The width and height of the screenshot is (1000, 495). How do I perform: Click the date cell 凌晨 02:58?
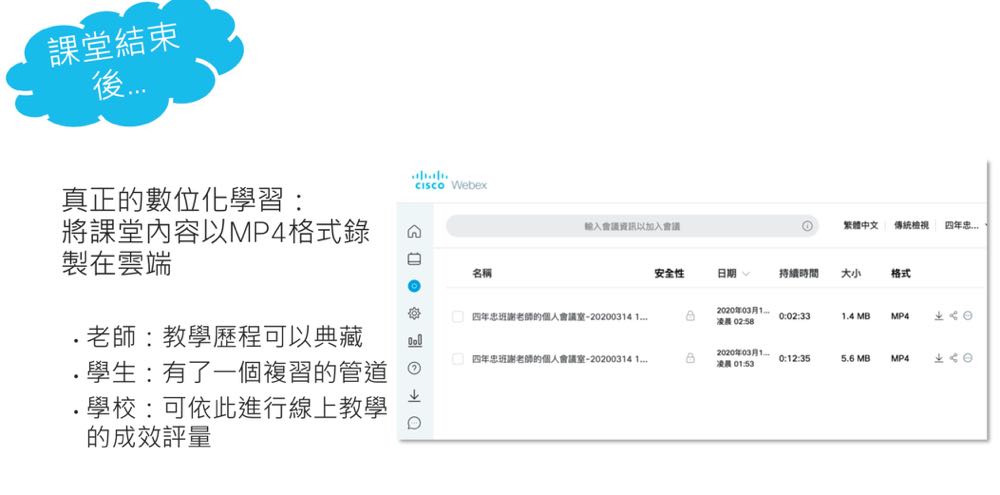point(735,322)
